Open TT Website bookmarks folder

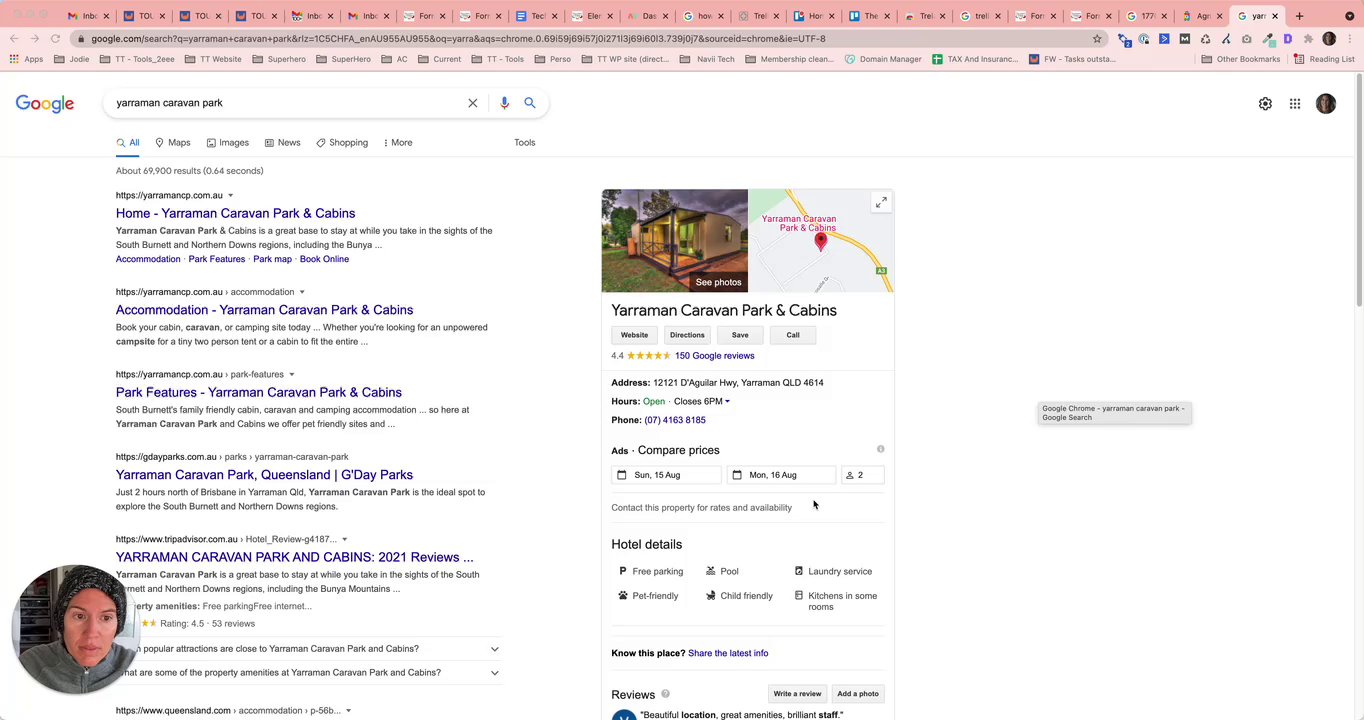click(x=213, y=59)
